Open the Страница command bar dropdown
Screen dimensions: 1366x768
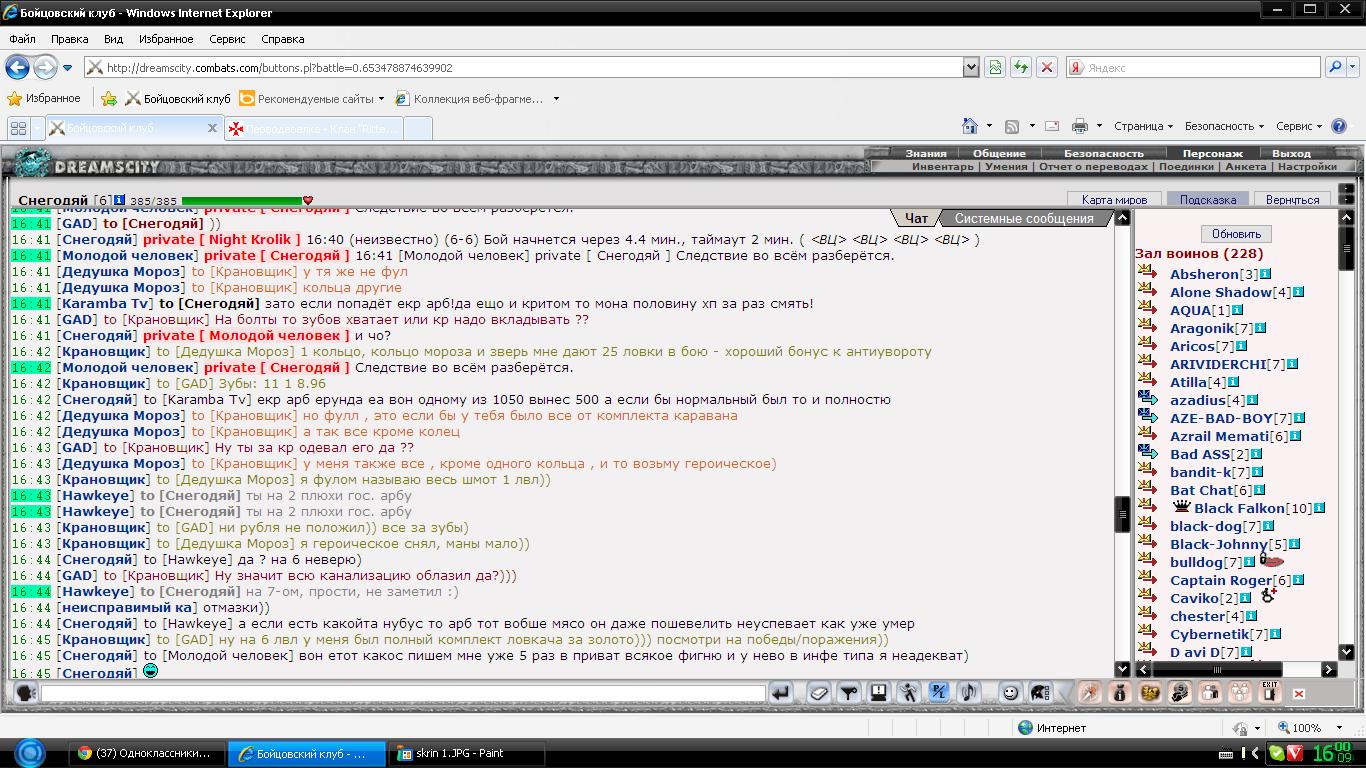(1143, 126)
